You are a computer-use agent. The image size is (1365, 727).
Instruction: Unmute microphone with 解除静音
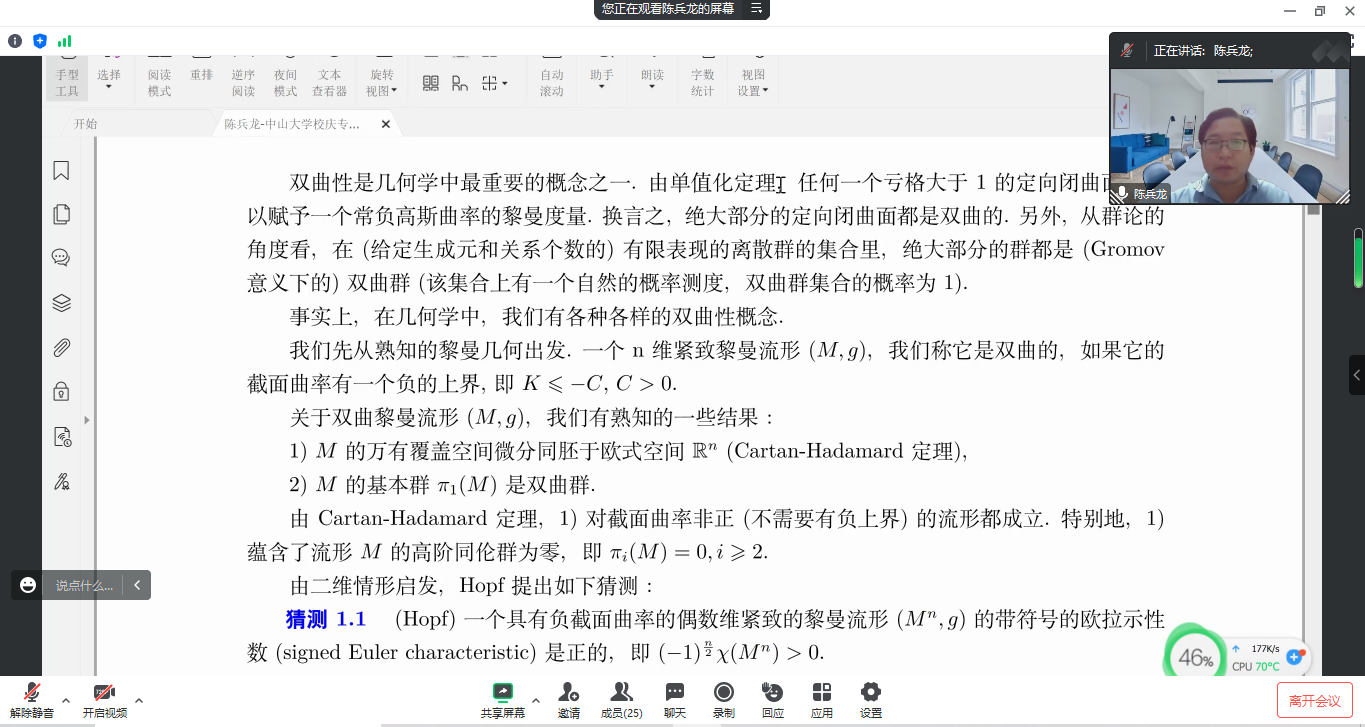[x=32, y=700]
